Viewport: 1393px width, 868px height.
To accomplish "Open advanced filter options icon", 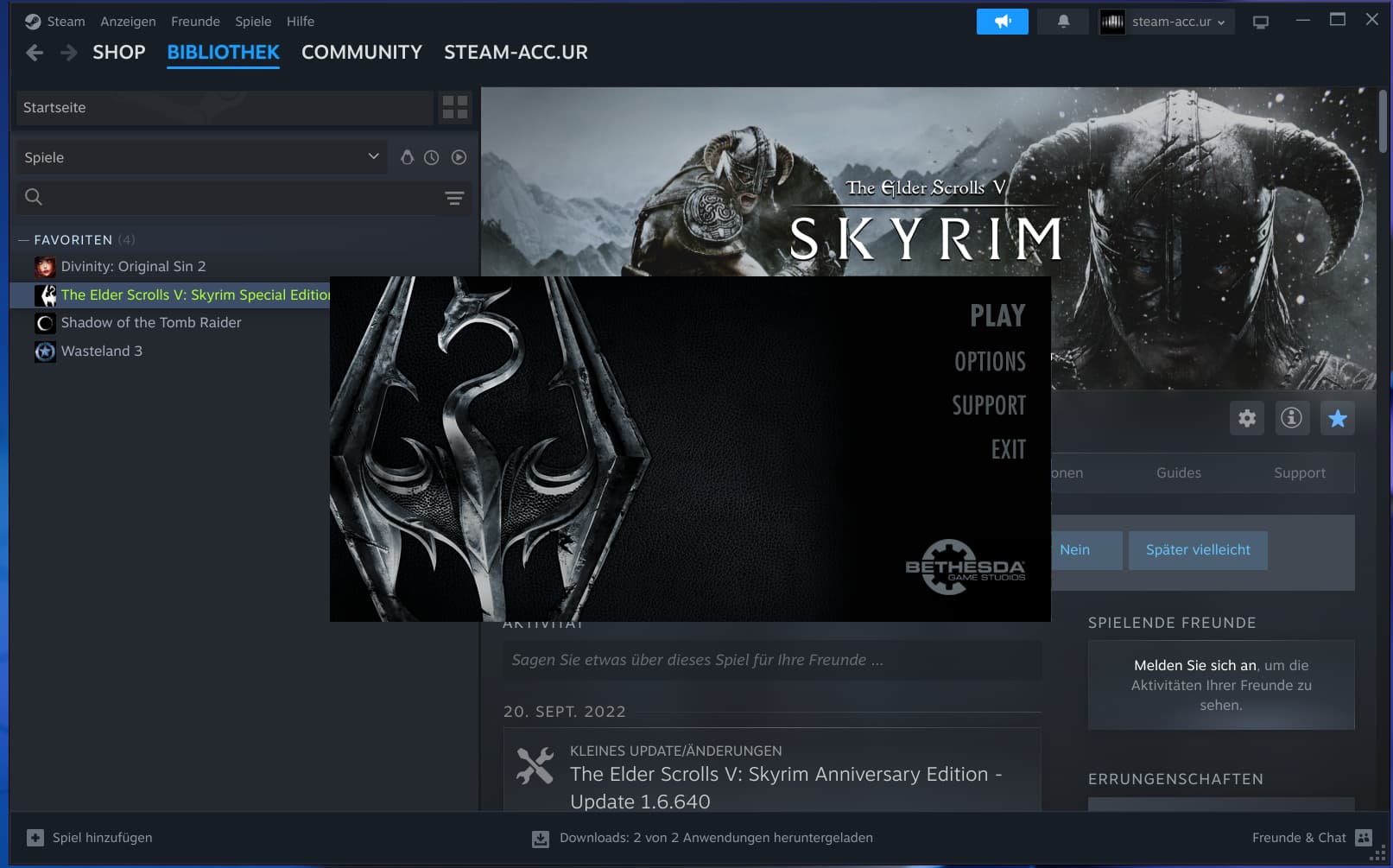I will click(454, 198).
